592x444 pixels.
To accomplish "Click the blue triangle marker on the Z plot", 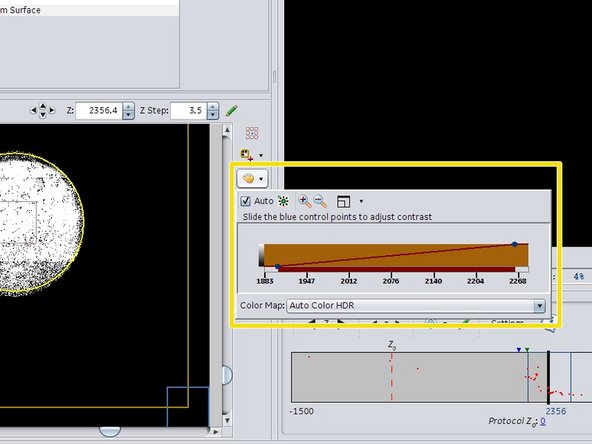I will coord(519,350).
